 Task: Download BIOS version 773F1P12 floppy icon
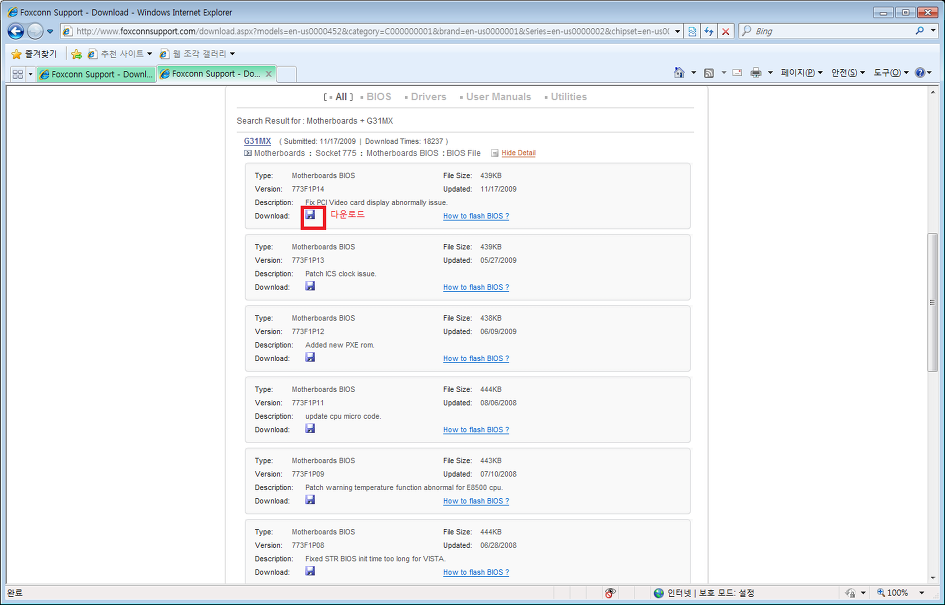[310, 357]
